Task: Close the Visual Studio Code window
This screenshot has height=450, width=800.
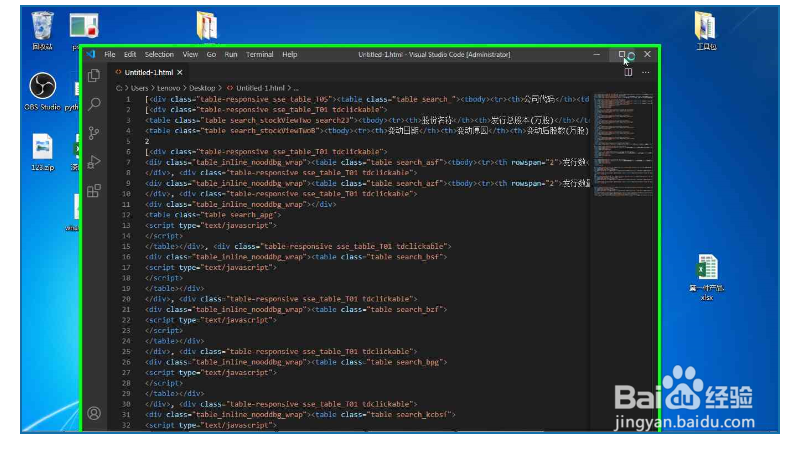Action: click(647, 54)
